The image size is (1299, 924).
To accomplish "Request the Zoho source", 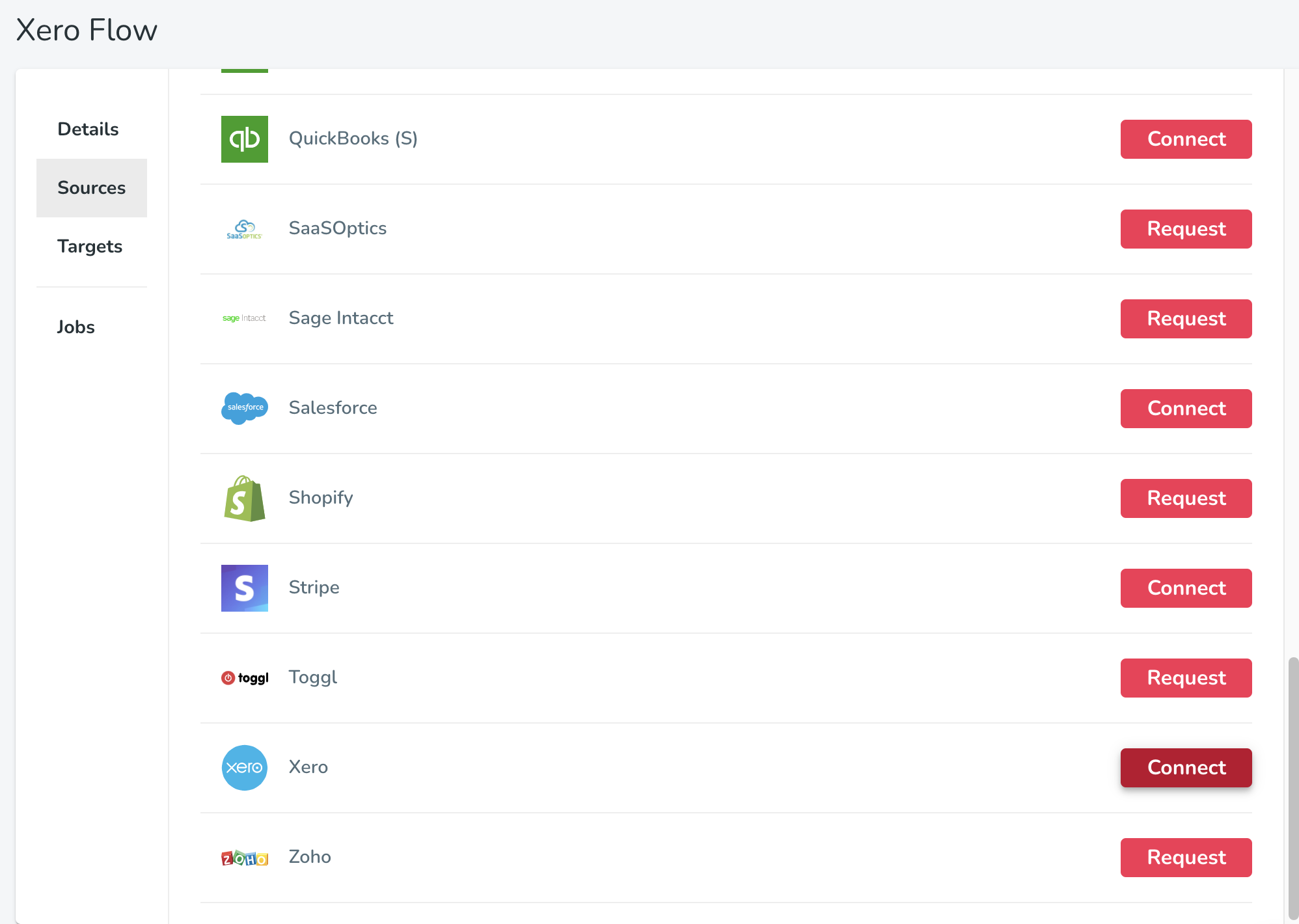I will [1186, 858].
